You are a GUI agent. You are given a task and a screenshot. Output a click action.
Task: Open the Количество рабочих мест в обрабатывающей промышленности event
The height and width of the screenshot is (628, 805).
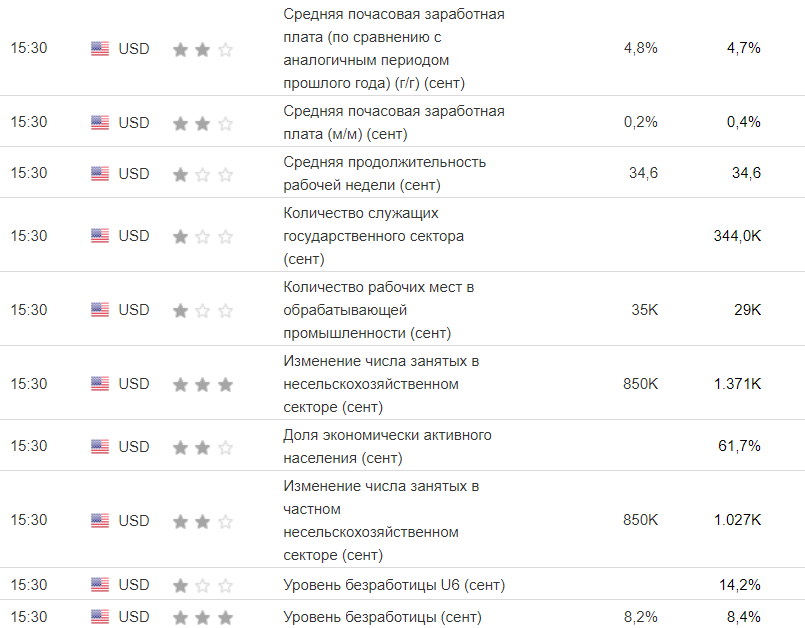[x=377, y=310]
